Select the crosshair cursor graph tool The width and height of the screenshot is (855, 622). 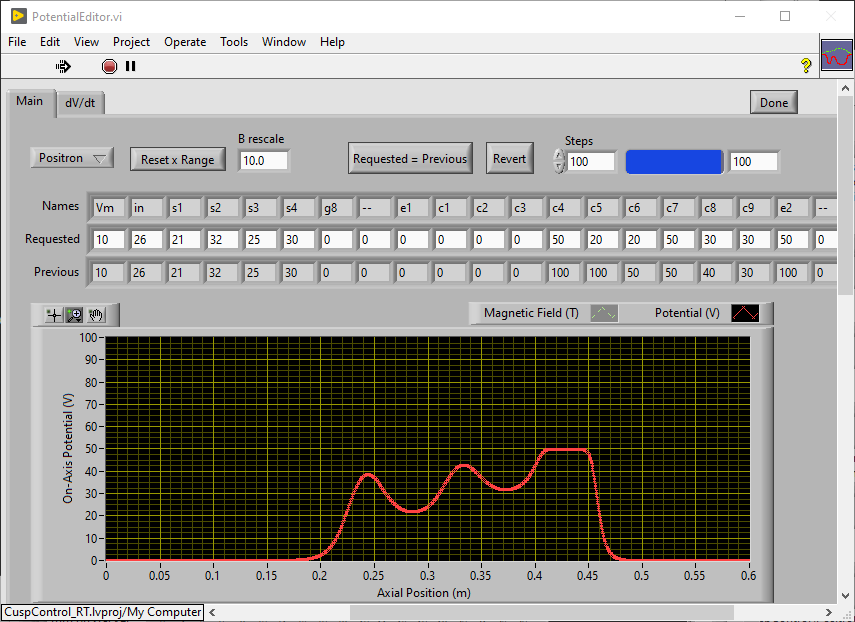54,314
